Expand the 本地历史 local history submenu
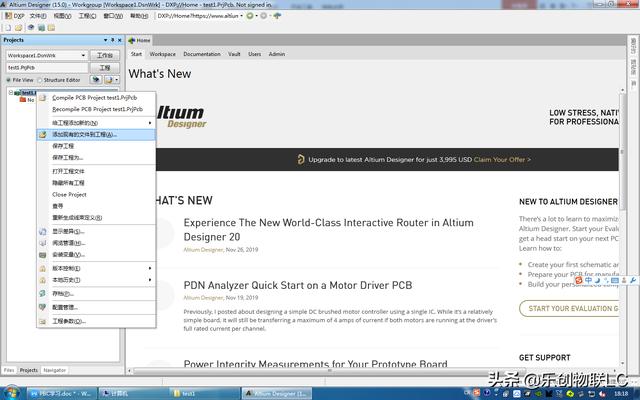The width and height of the screenshot is (640, 400). pos(96,280)
